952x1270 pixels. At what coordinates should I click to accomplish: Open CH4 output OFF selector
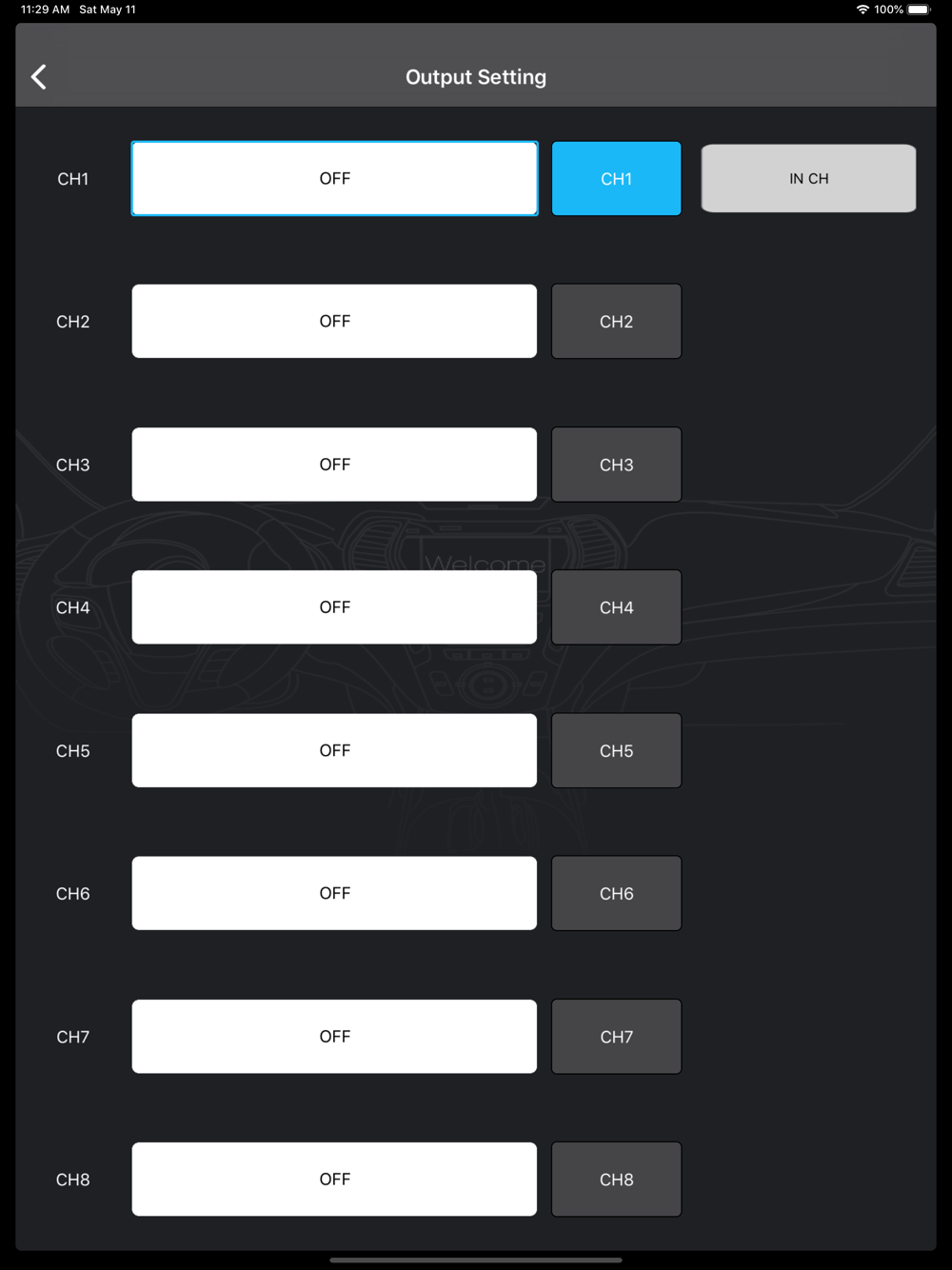pos(334,607)
